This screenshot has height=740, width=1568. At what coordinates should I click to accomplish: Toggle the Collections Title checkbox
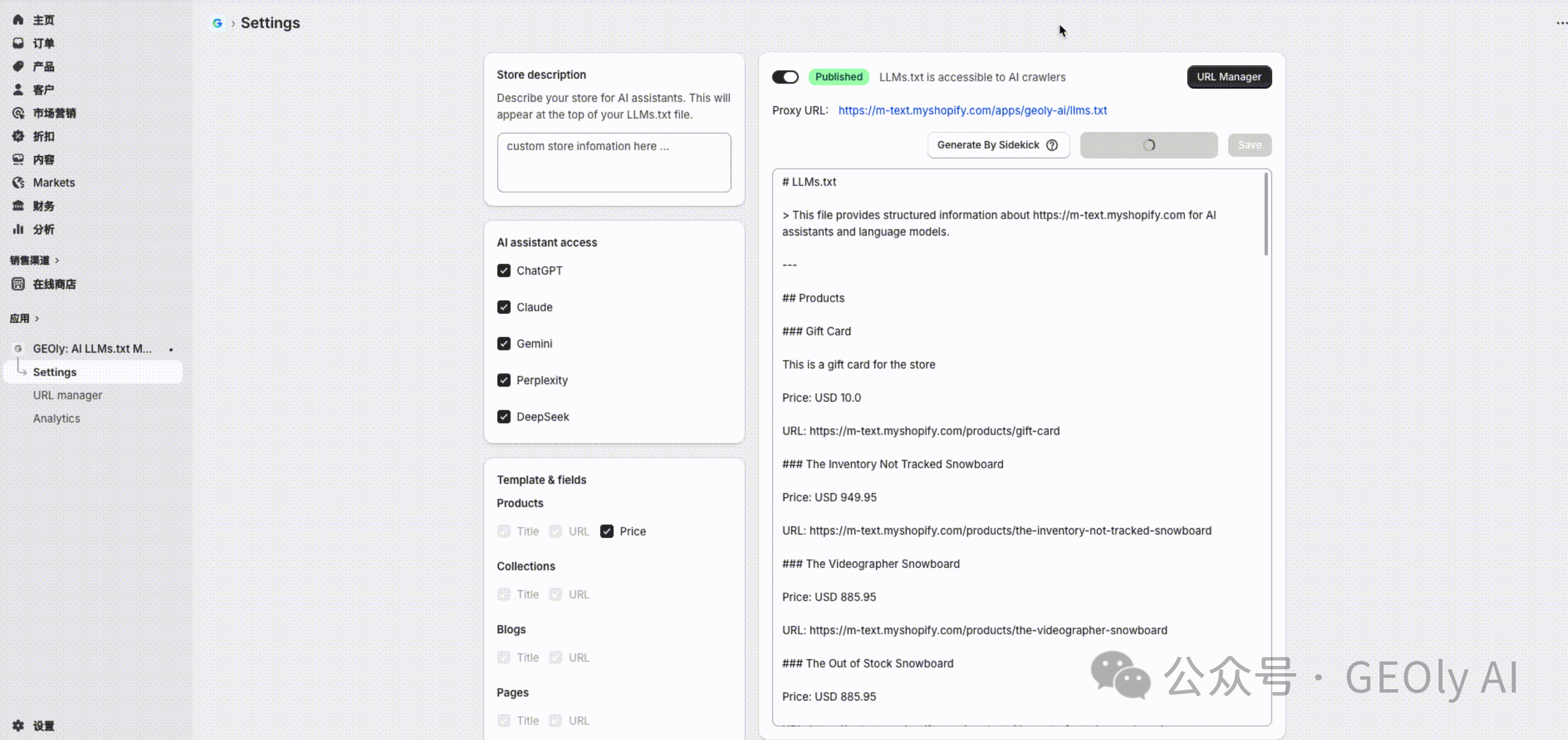click(503, 595)
